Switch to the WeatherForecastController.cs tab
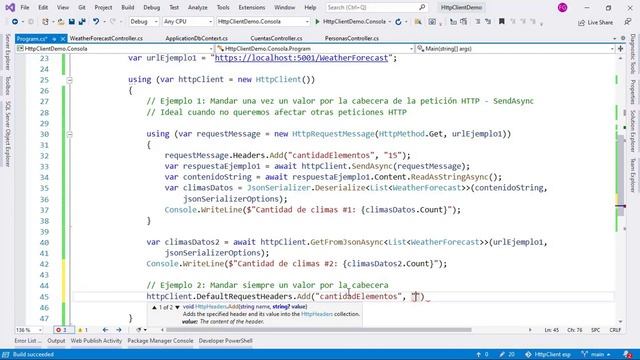 (106, 38)
